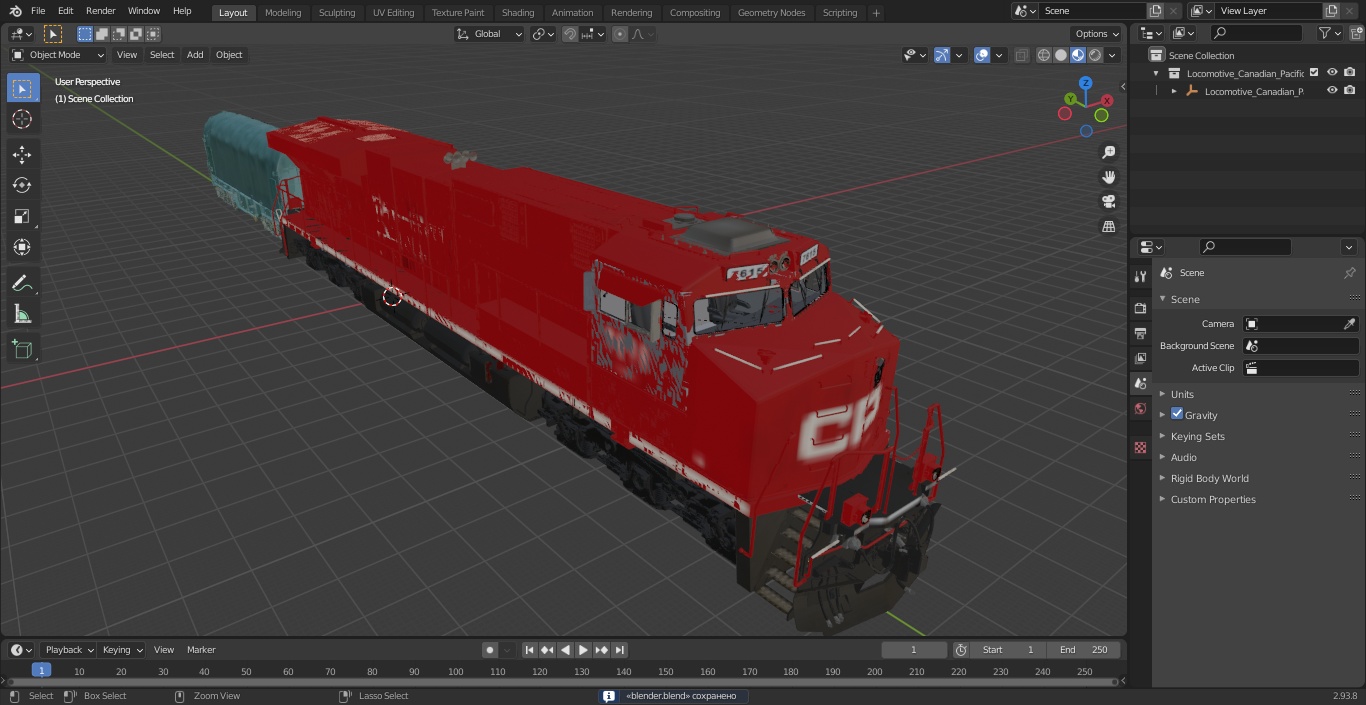Open viewport Add menu
1366x705 pixels.
click(x=195, y=55)
